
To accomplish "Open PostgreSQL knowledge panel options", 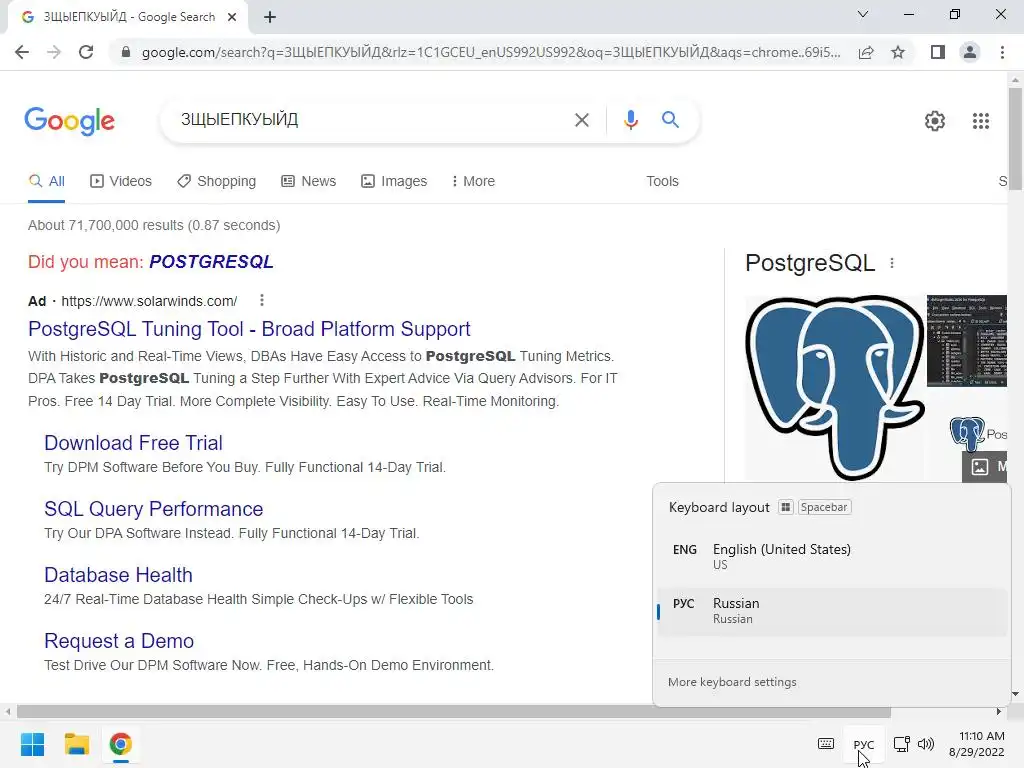I will coord(892,263).
